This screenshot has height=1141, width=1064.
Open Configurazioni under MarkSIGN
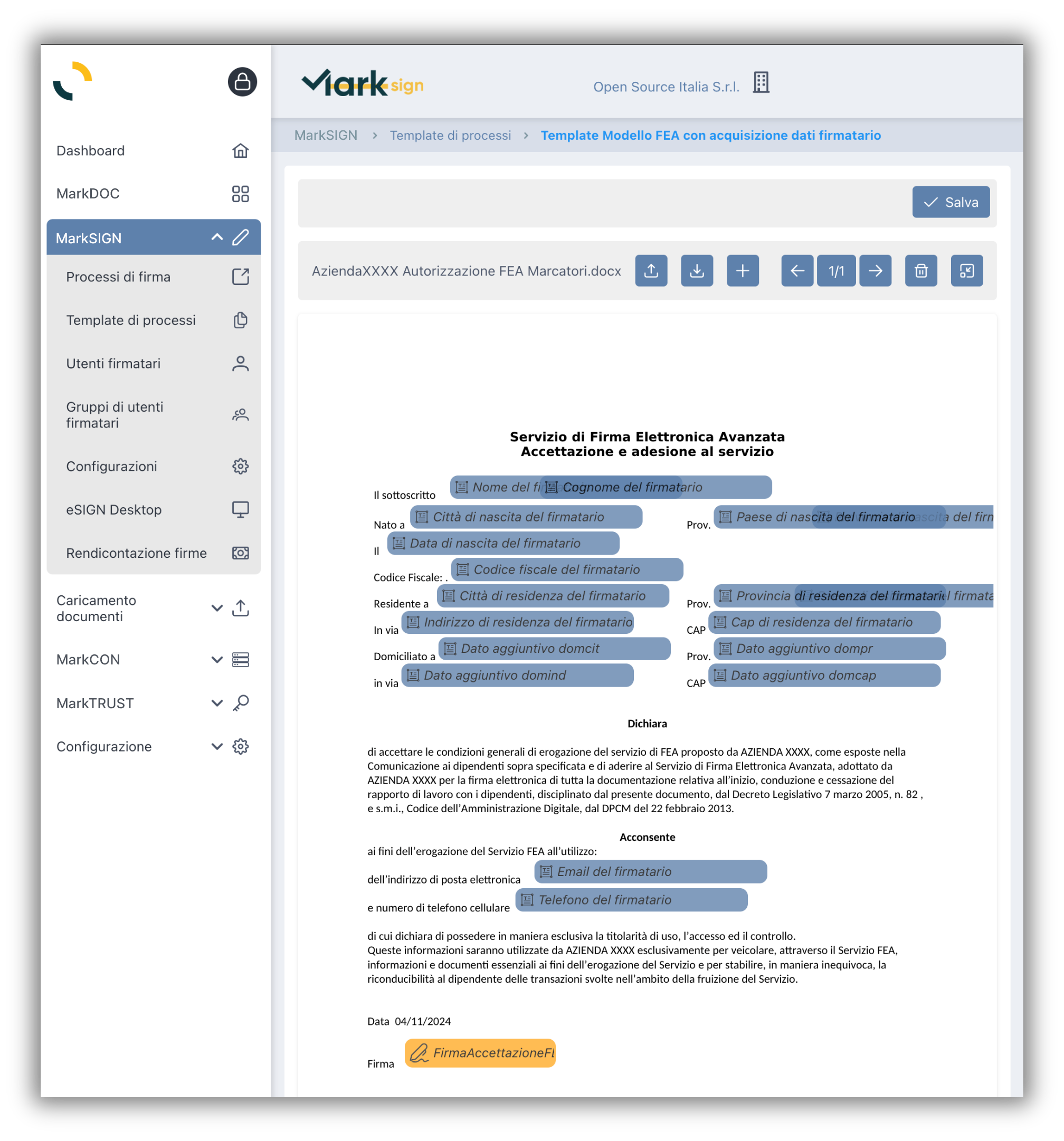point(154,466)
